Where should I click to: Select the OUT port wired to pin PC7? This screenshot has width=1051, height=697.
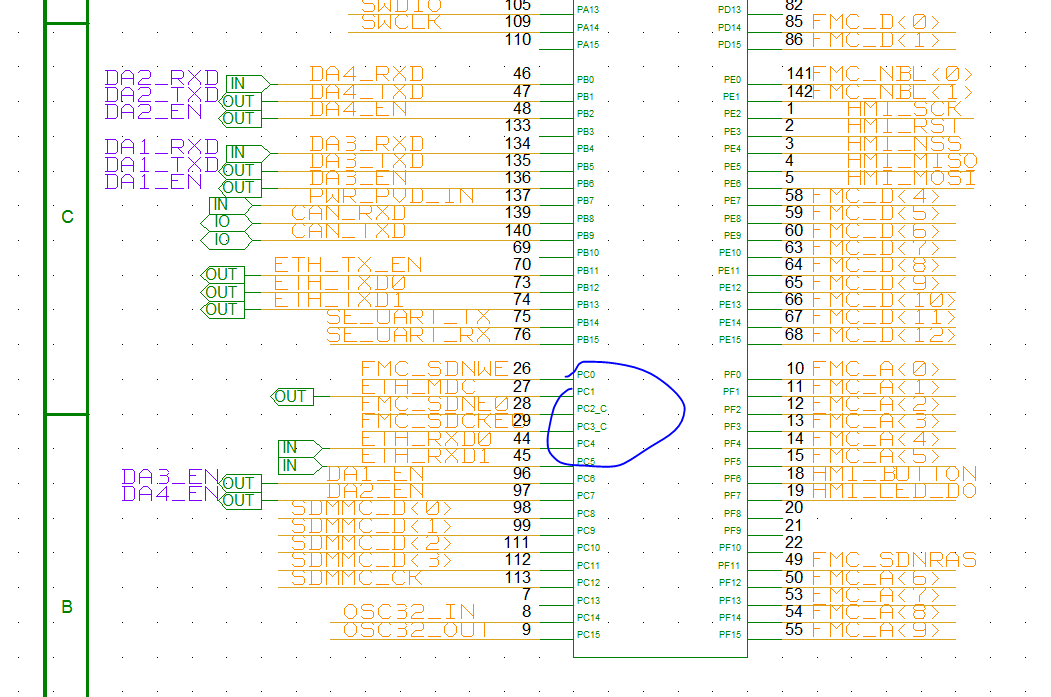239,501
